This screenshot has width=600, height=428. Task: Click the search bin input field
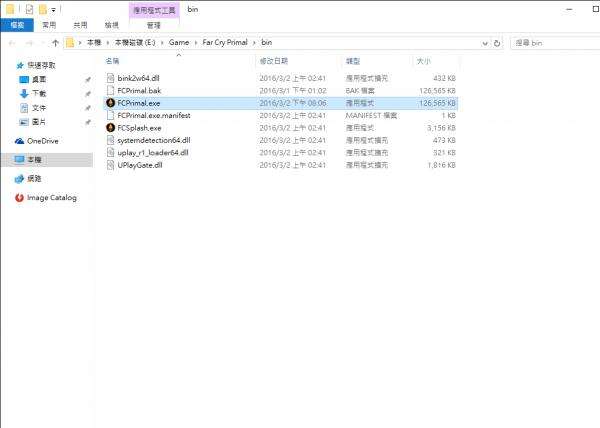(x=556, y=43)
